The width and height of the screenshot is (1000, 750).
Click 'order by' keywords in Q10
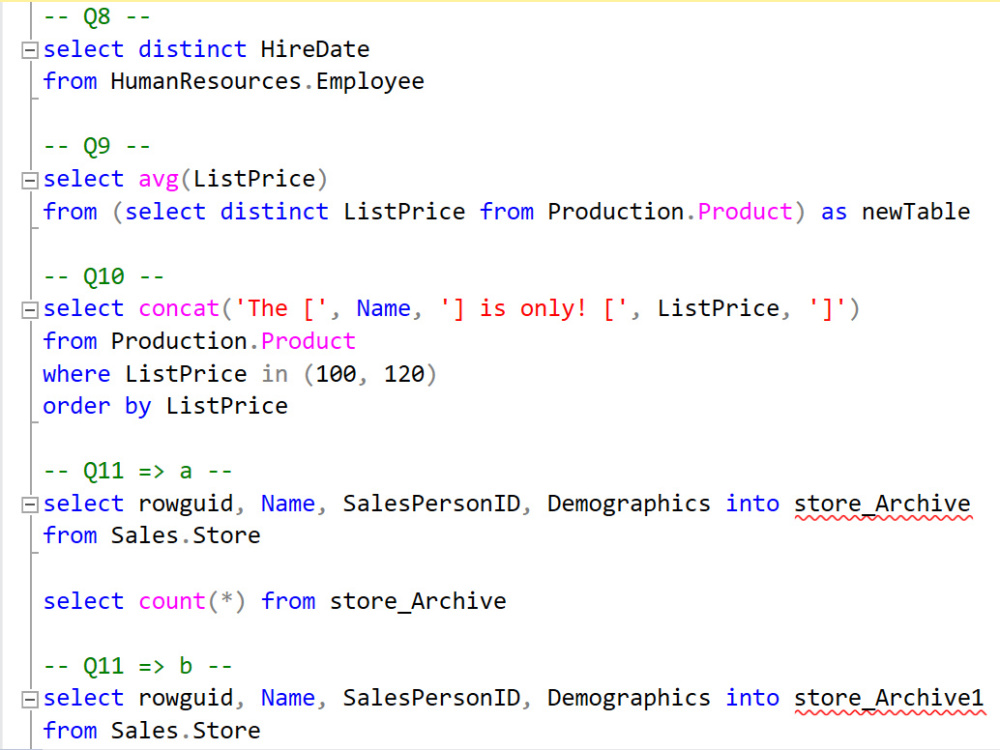click(x=97, y=406)
